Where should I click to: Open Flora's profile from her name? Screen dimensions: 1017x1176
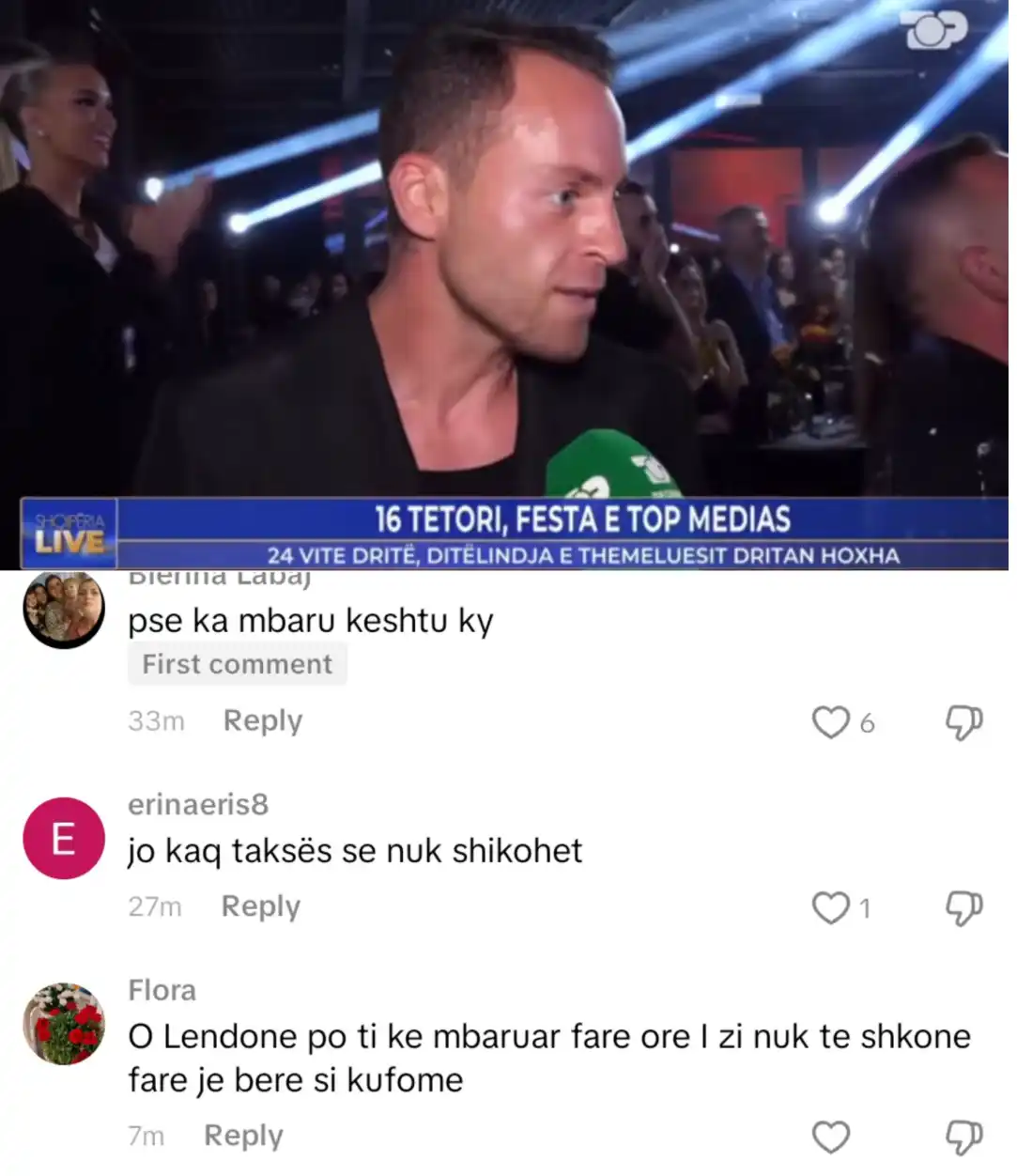coord(162,990)
